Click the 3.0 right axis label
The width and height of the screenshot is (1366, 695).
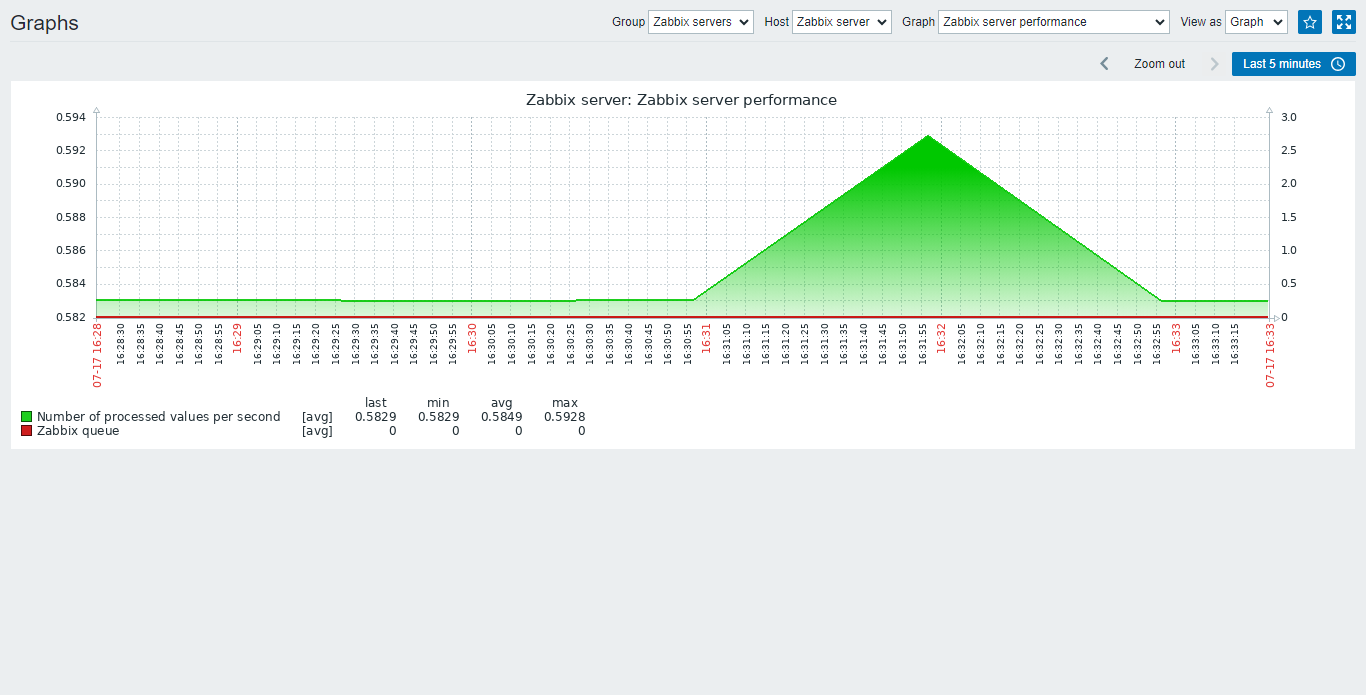pos(1289,117)
